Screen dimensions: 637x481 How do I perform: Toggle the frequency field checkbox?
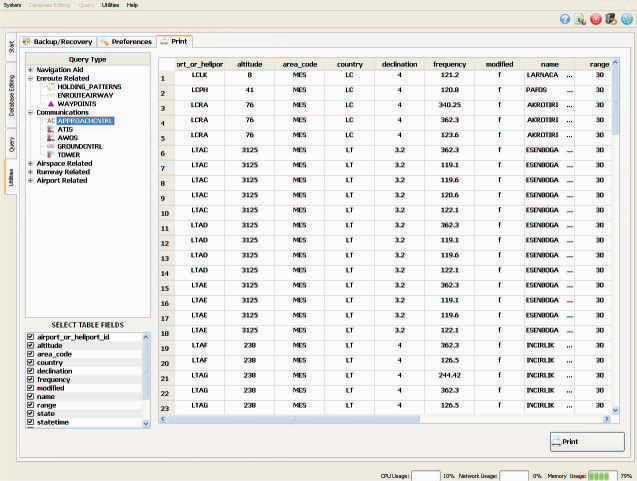click(x=30, y=379)
